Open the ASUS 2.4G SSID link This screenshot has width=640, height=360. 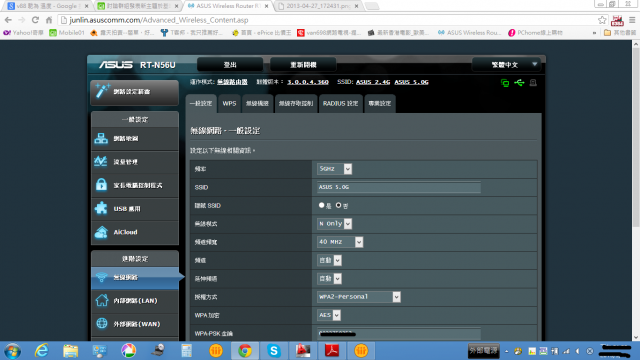(x=373, y=82)
